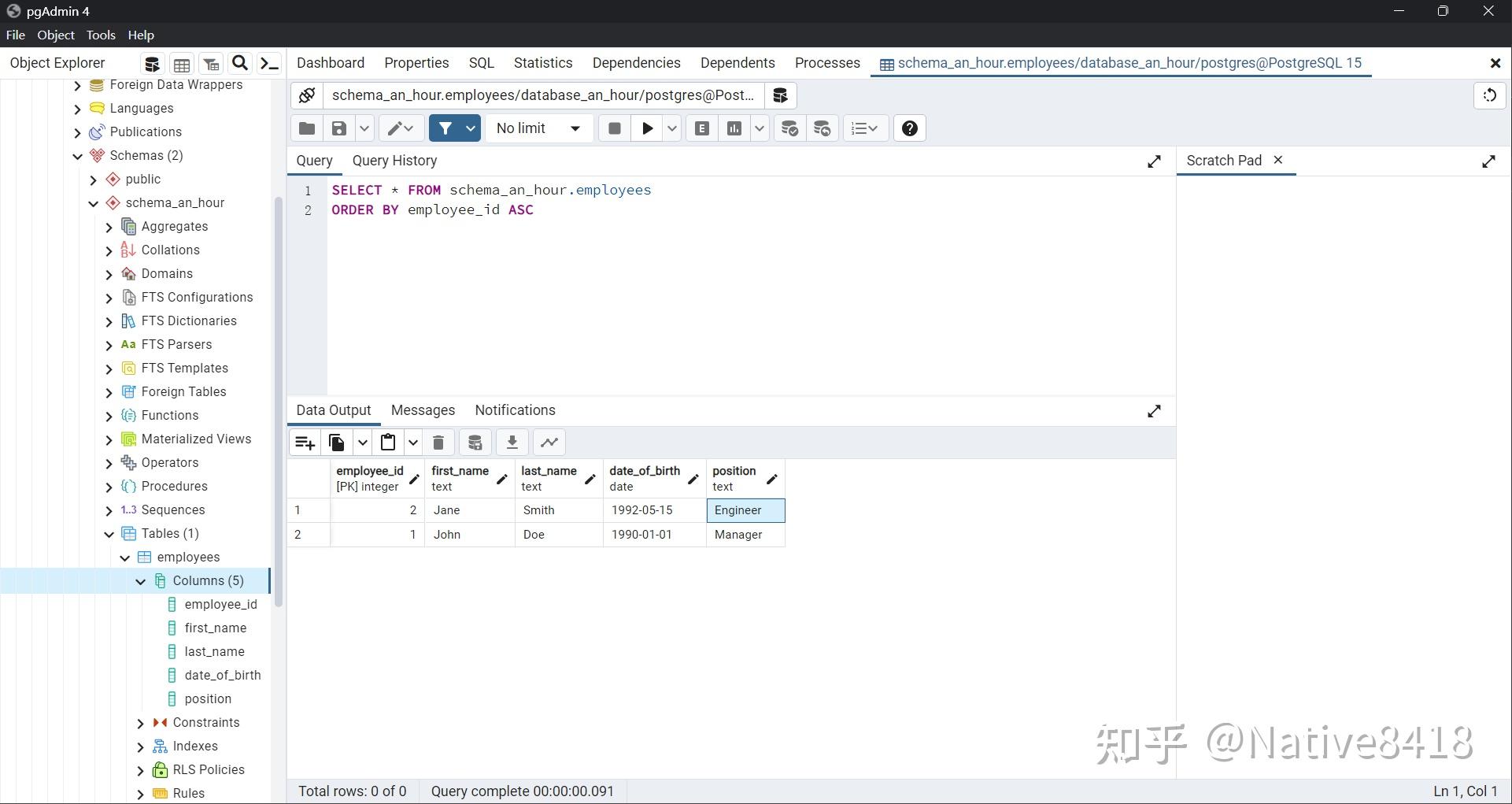Open the graph visualiser icon
This screenshot has width=1512, height=804.
coord(549,443)
